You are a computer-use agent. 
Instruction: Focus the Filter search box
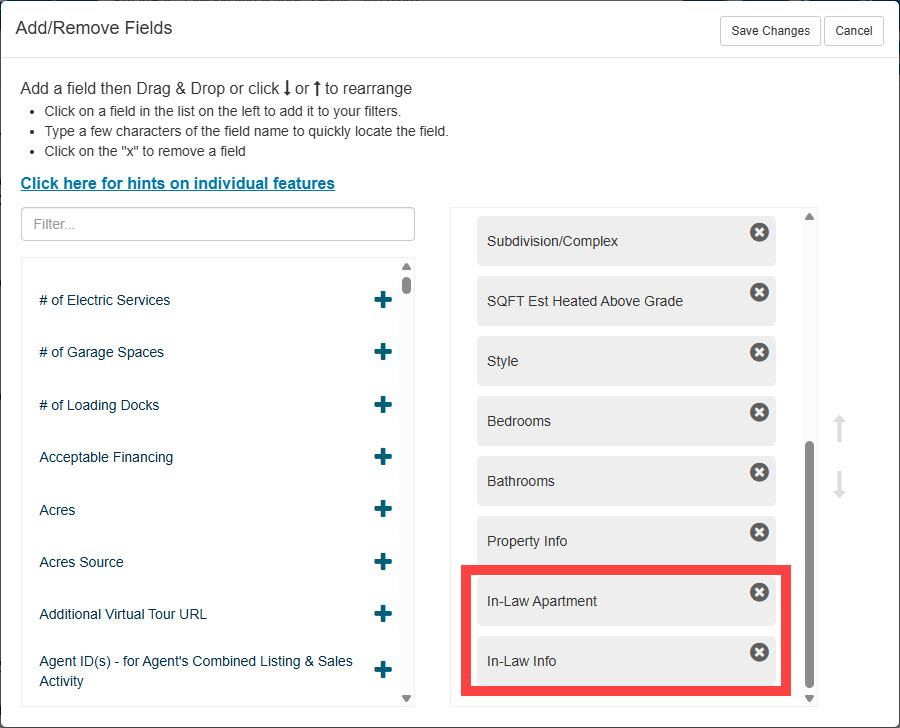click(x=218, y=224)
